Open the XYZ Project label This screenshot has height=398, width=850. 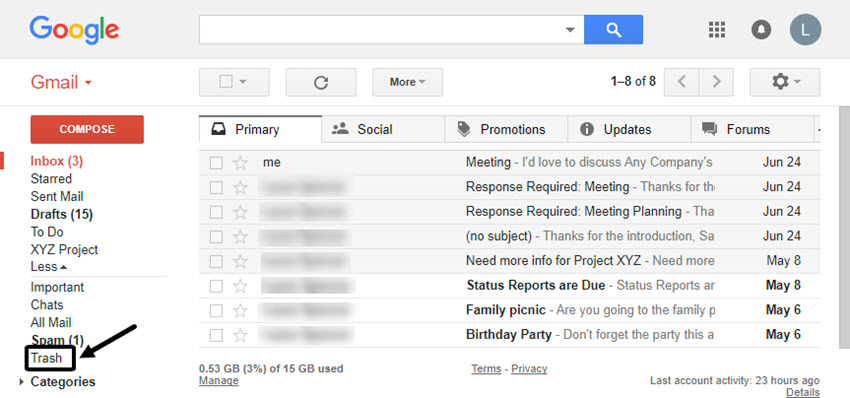pos(65,250)
